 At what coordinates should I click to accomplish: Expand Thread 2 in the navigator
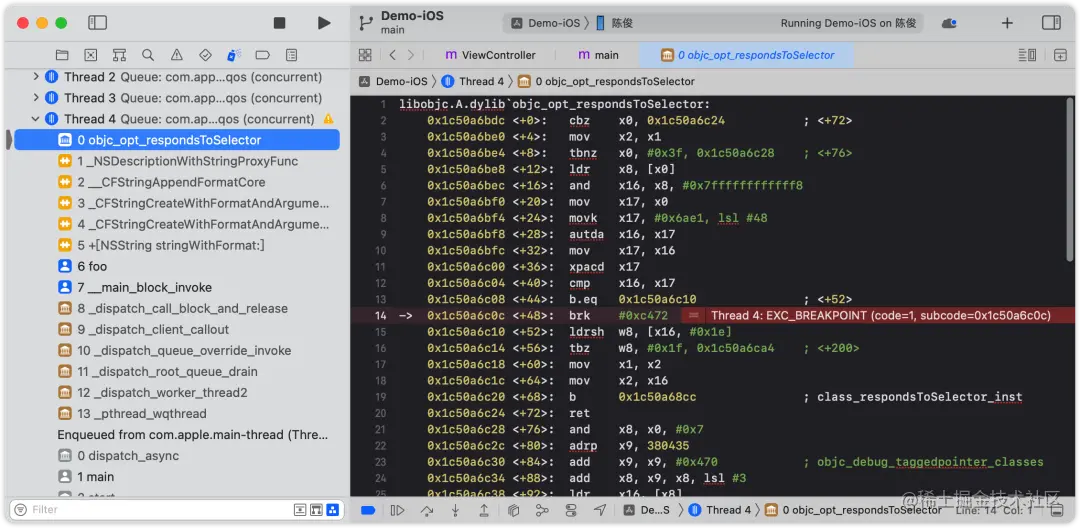point(36,77)
